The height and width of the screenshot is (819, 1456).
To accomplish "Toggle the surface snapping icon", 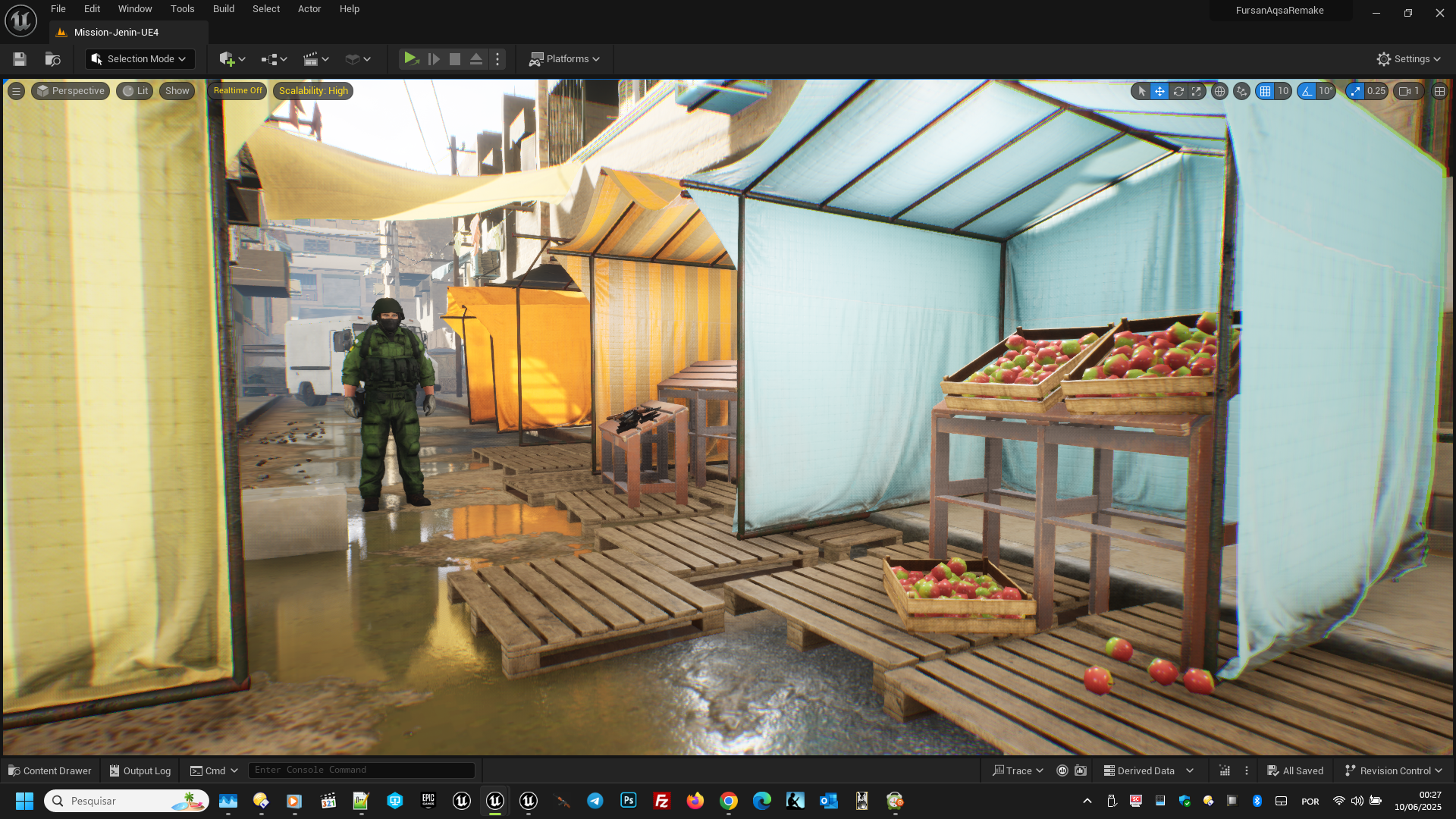I will pyautogui.click(x=1241, y=91).
